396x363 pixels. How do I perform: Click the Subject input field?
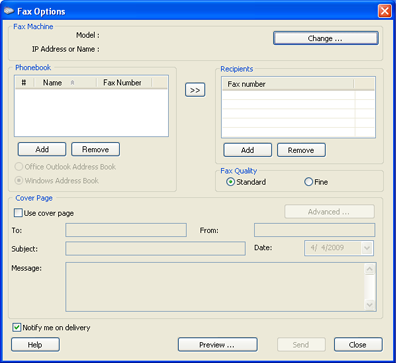pos(155,249)
